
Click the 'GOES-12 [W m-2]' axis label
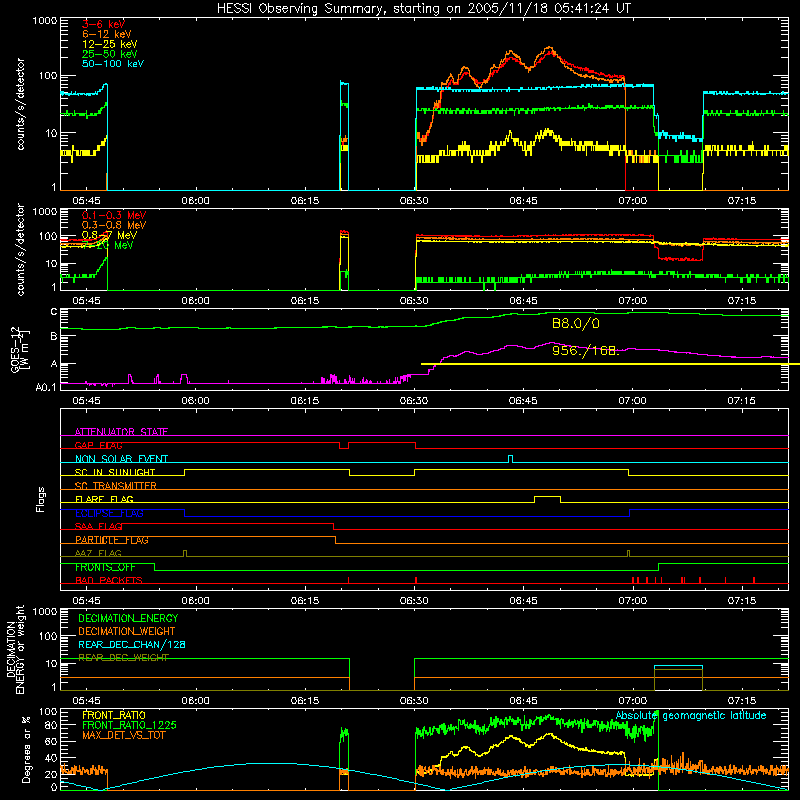click(20, 349)
